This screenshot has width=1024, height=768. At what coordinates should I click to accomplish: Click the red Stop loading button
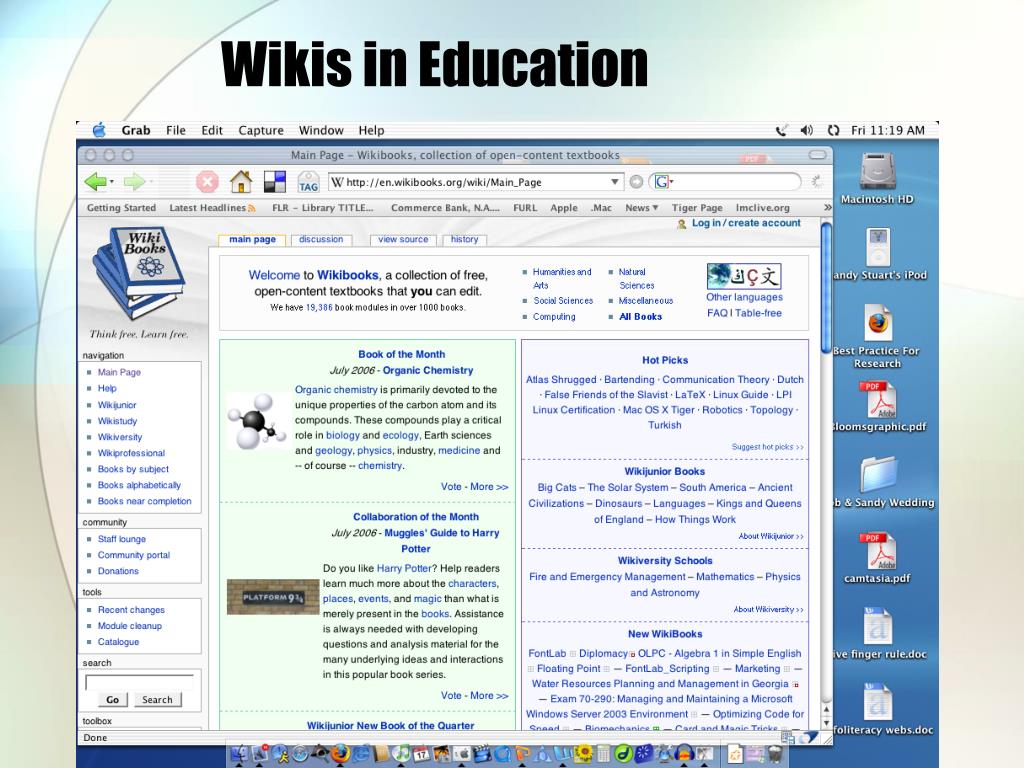click(207, 182)
